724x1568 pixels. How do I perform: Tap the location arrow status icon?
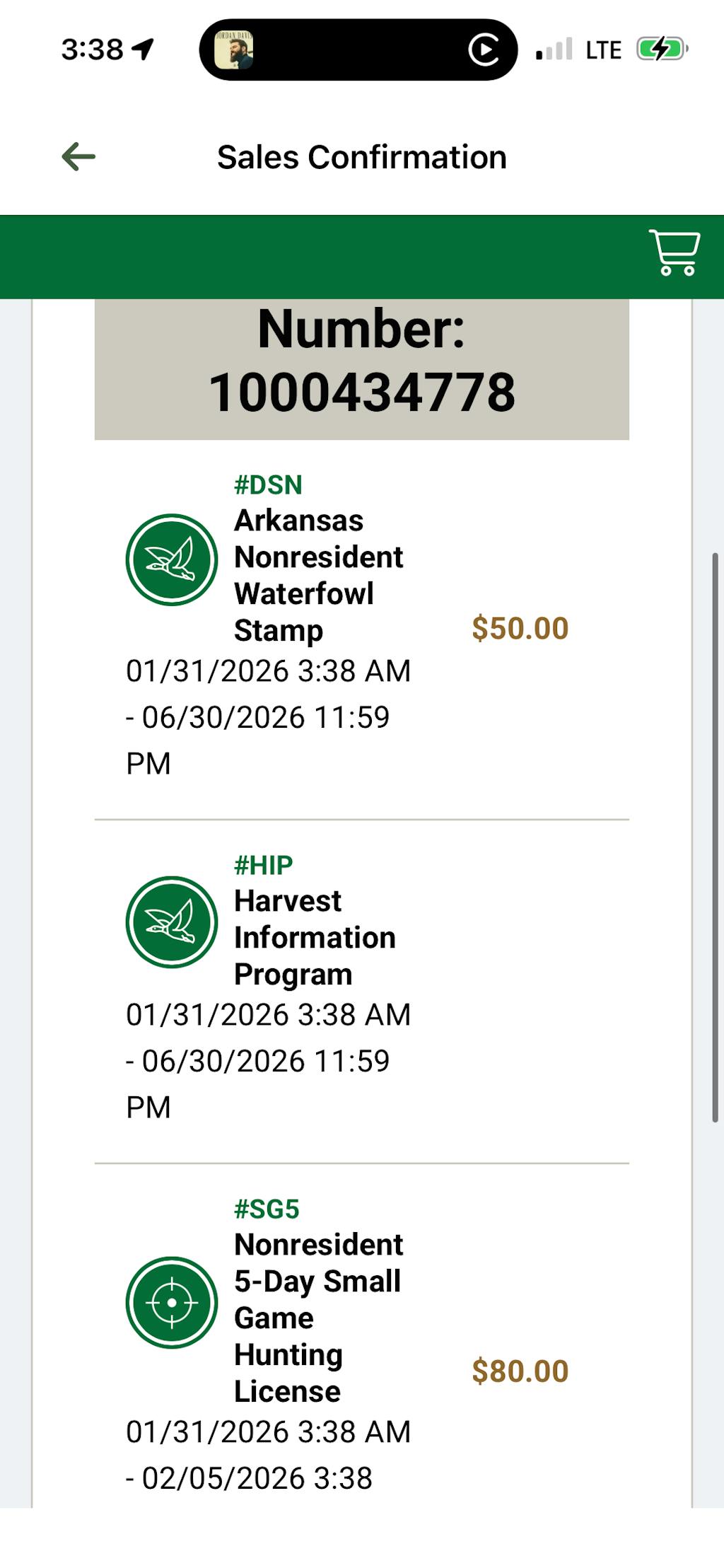point(144,50)
